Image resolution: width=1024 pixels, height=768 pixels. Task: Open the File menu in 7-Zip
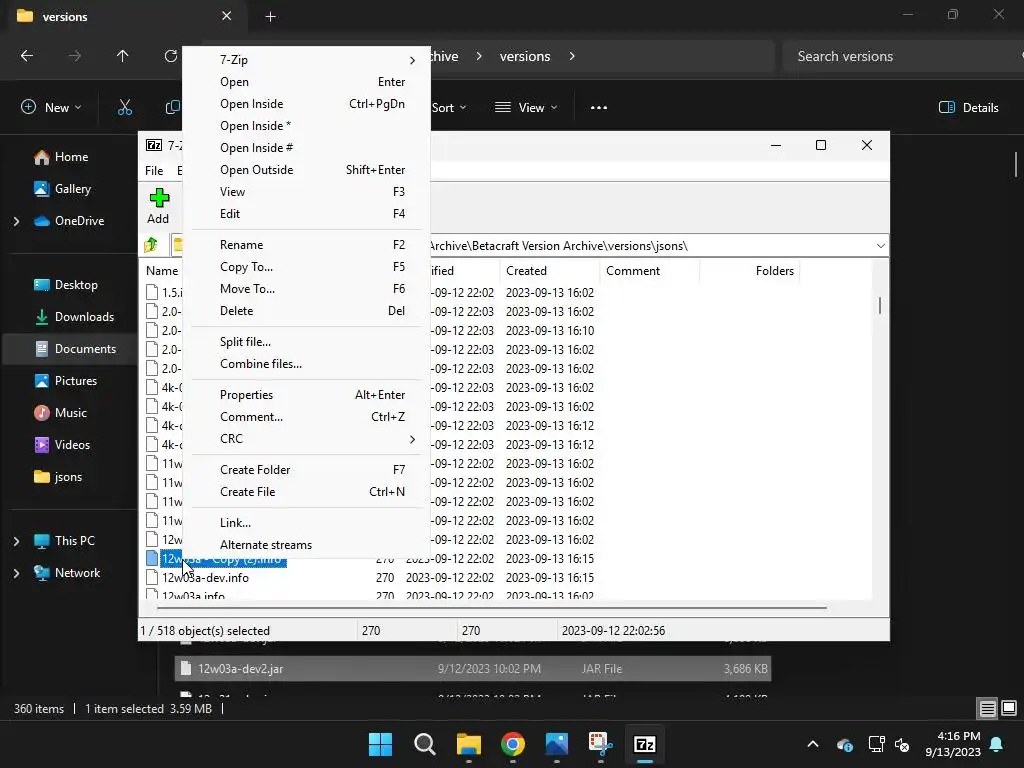(154, 171)
